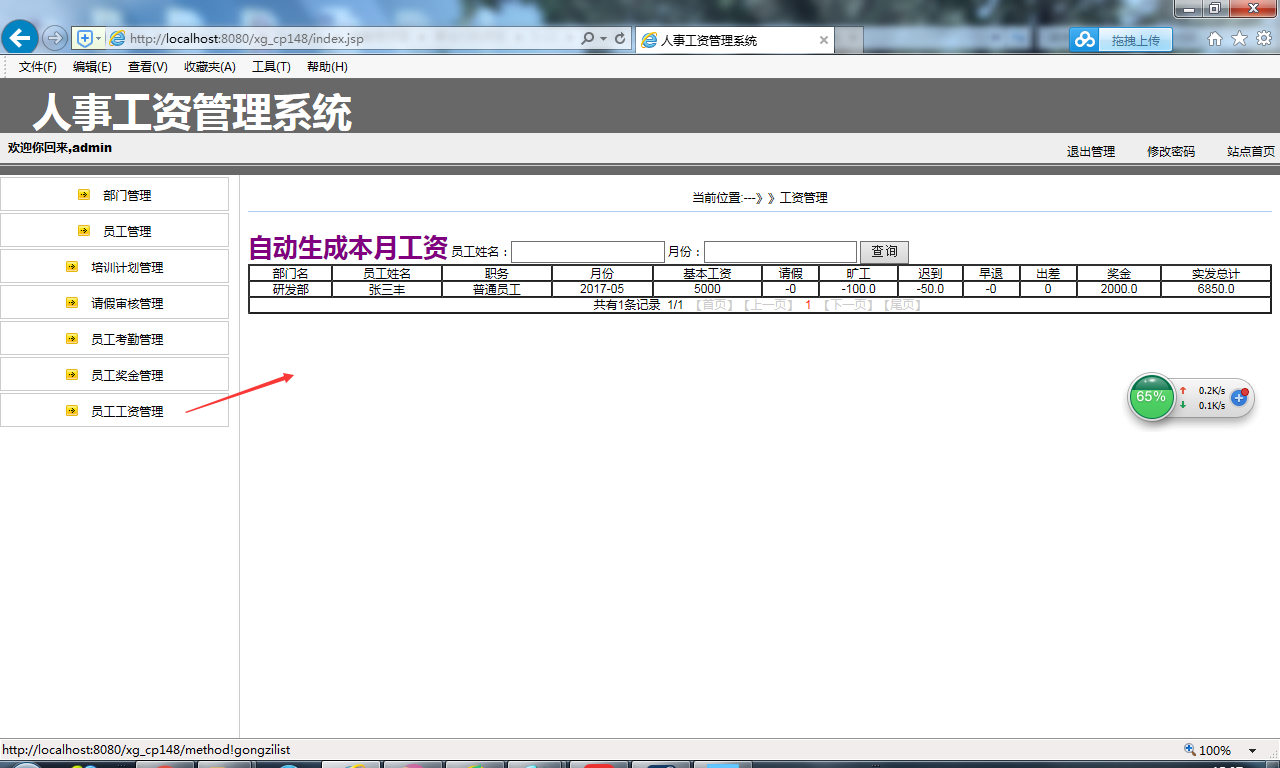This screenshot has width=1280, height=768.
Task: Open 部门管理 in the sidebar
Action: coord(127,195)
